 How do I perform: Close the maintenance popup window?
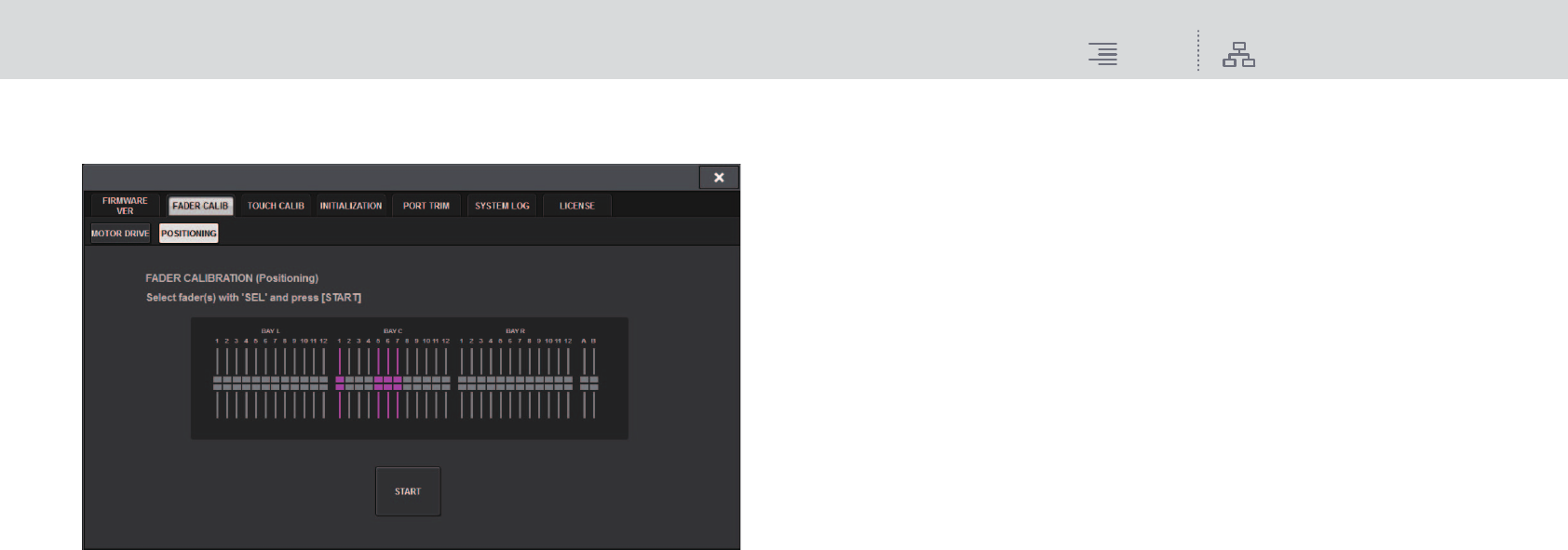[x=719, y=177]
